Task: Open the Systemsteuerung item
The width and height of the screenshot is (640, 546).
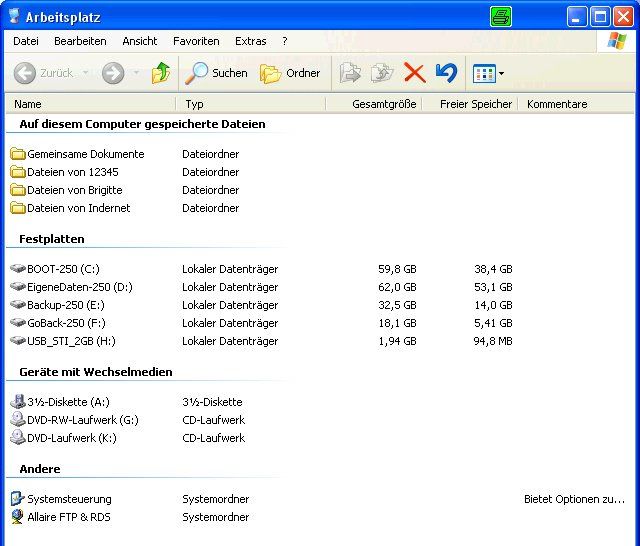Action: (69, 499)
